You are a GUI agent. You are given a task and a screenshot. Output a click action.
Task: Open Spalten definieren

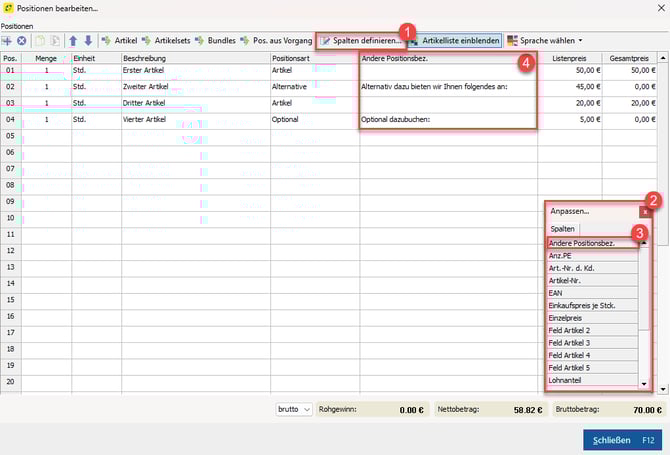(x=359, y=41)
